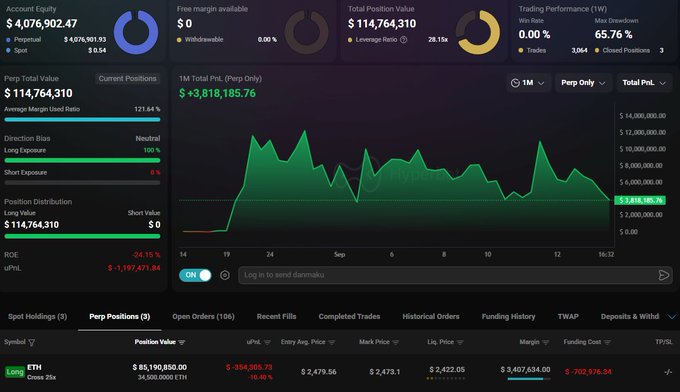Sort by uPnL column icon

click(x=267, y=342)
